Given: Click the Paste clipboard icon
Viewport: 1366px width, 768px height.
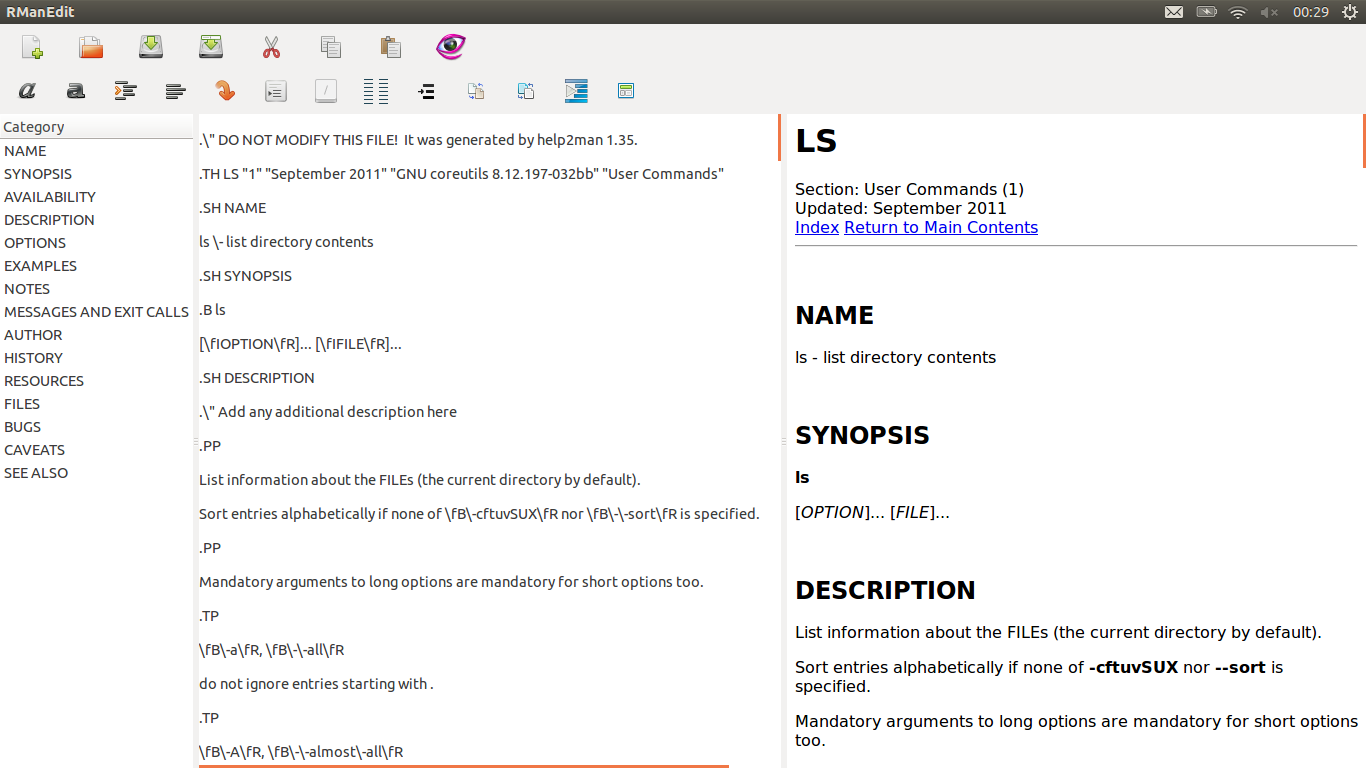Looking at the screenshot, I should tap(391, 47).
